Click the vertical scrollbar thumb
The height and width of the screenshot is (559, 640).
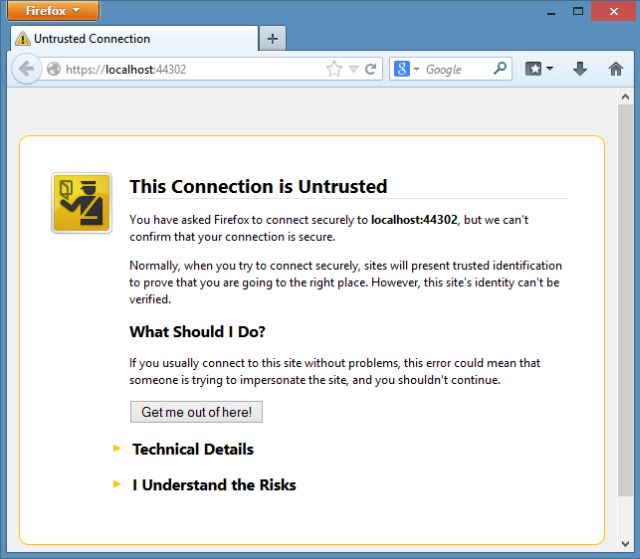pyautogui.click(x=625, y=300)
